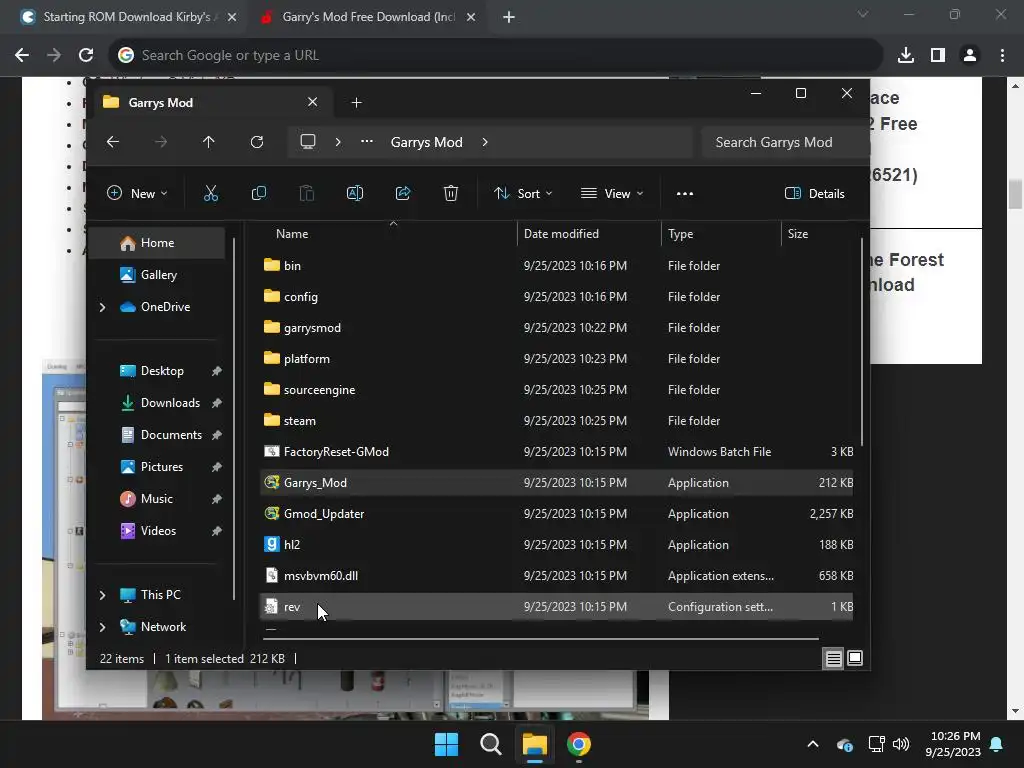Click the Paste clipboard icon in Explorer toolbar
This screenshot has width=1024, height=768.
pos(306,193)
